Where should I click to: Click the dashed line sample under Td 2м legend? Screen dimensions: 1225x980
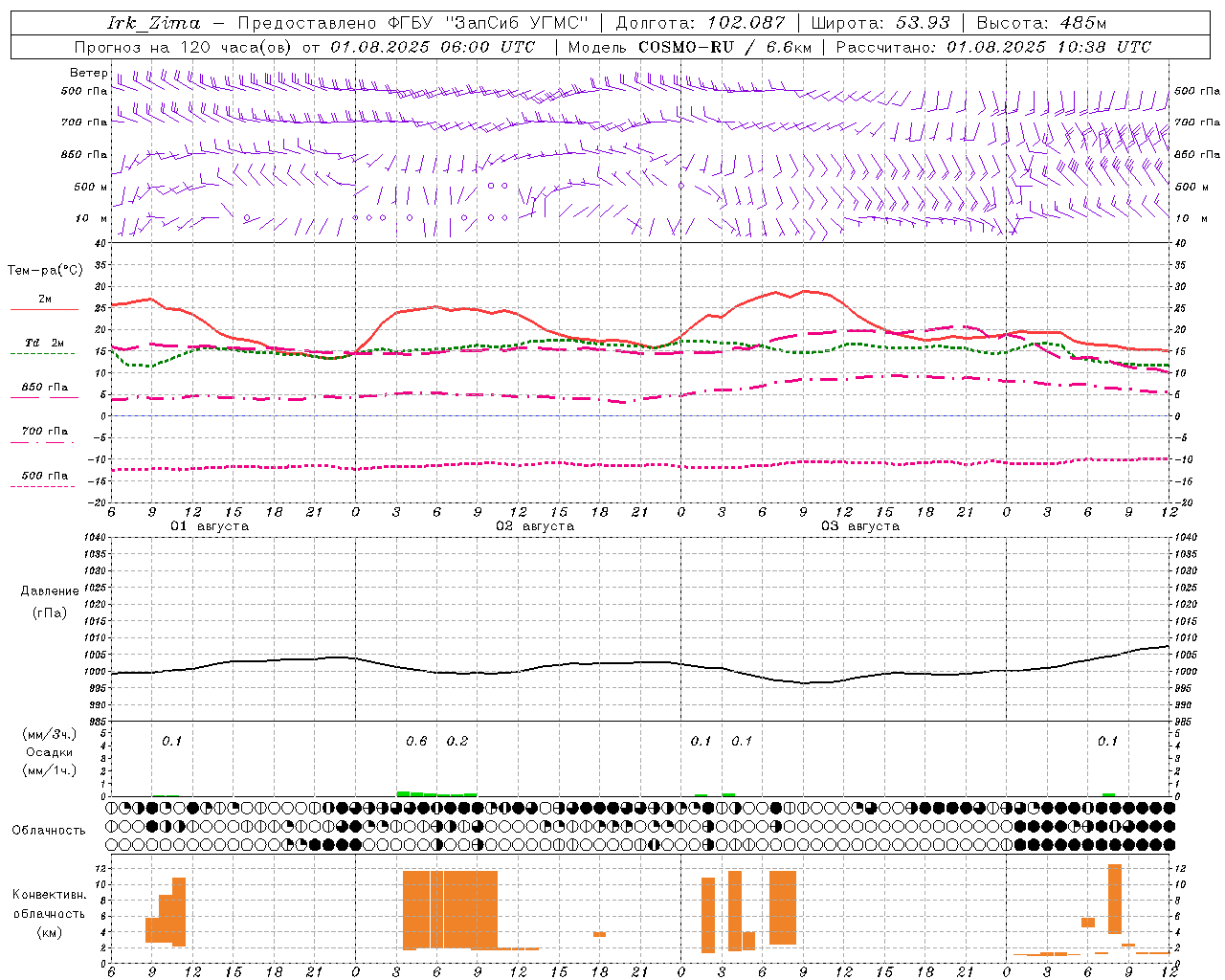click(42, 354)
